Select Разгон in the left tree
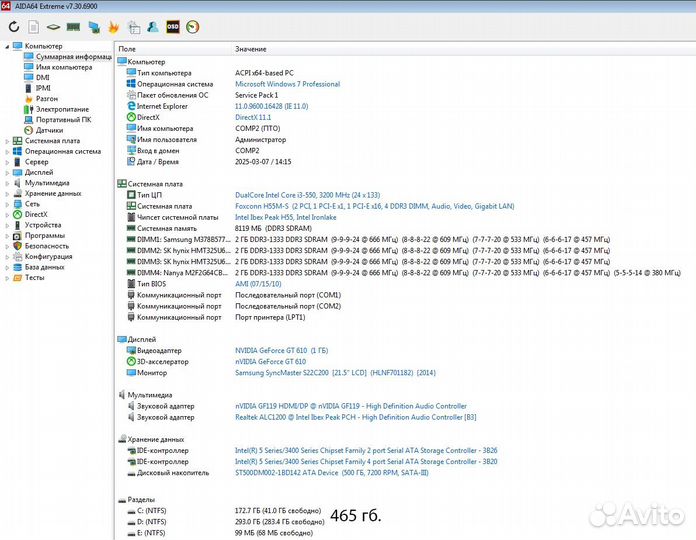Viewport: 696px width, 540px height. coord(46,99)
